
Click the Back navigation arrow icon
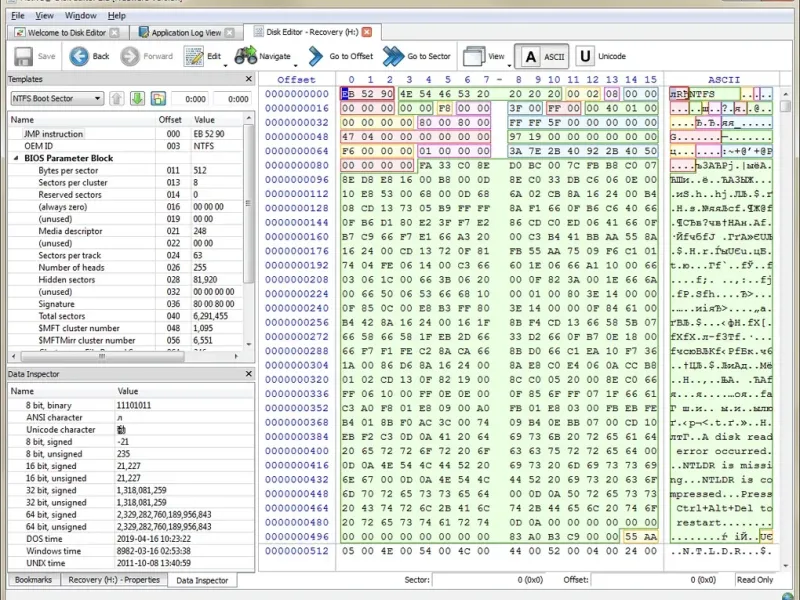click(79, 56)
